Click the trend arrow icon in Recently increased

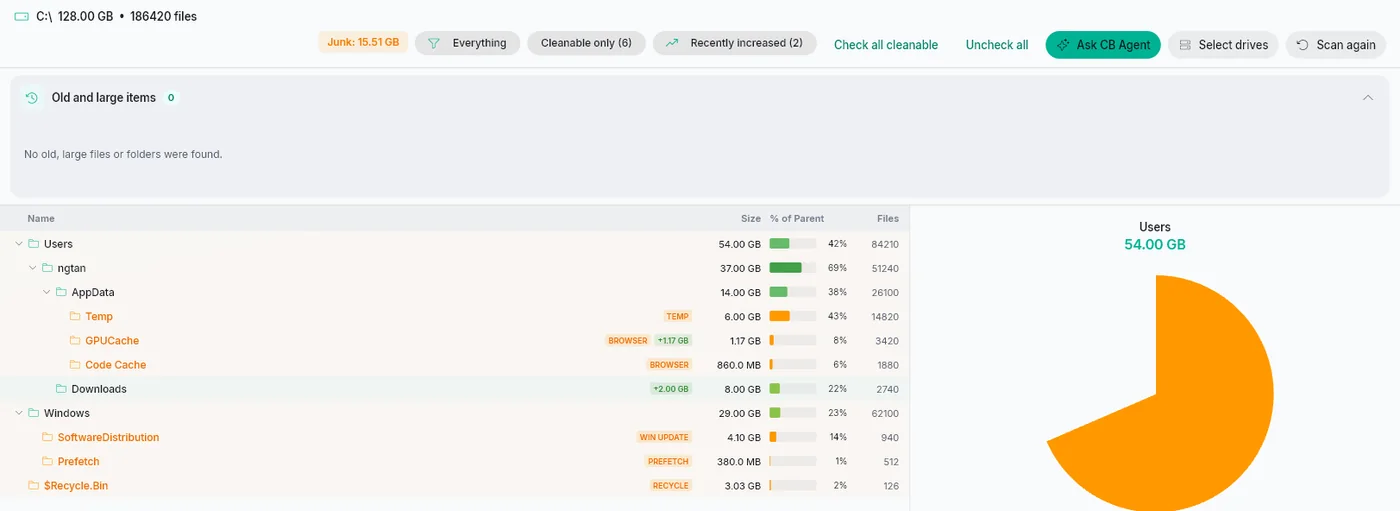(672, 44)
